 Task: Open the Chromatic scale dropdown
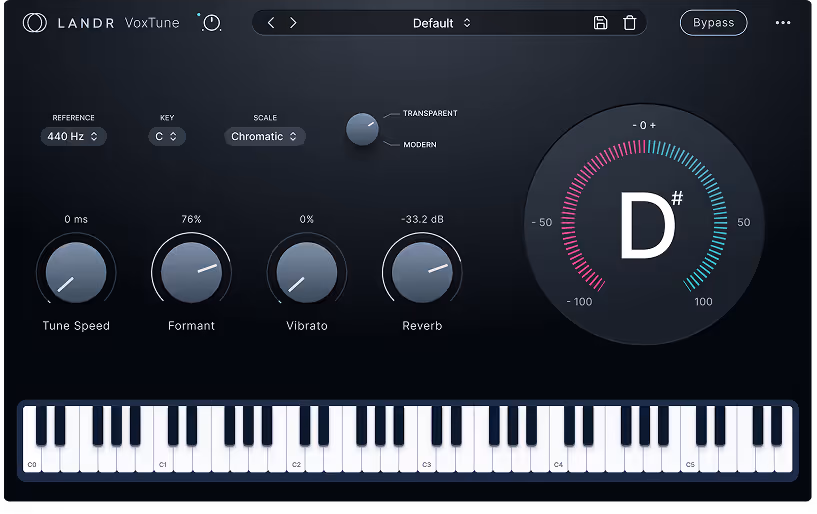(x=264, y=136)
